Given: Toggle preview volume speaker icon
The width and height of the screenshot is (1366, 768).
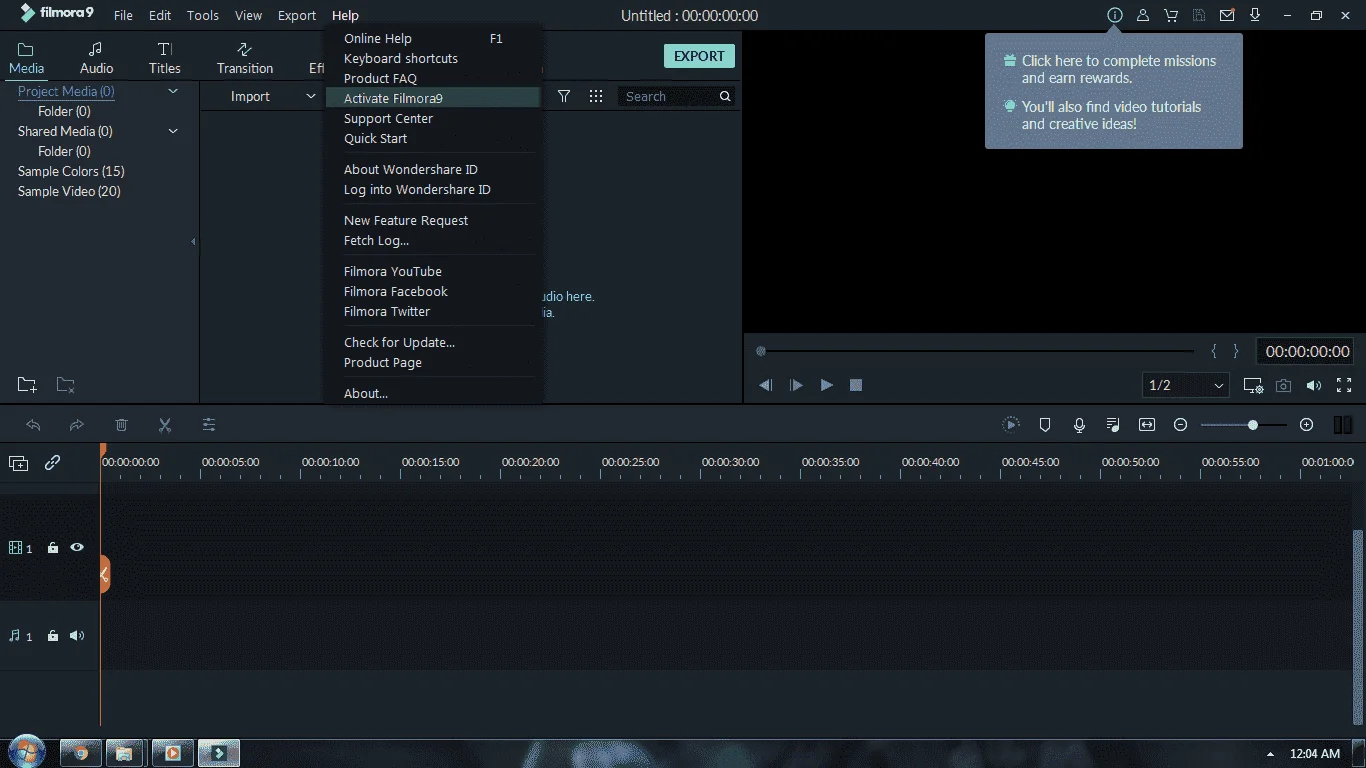Looking at the screenshot, I should coord(1314,385).
